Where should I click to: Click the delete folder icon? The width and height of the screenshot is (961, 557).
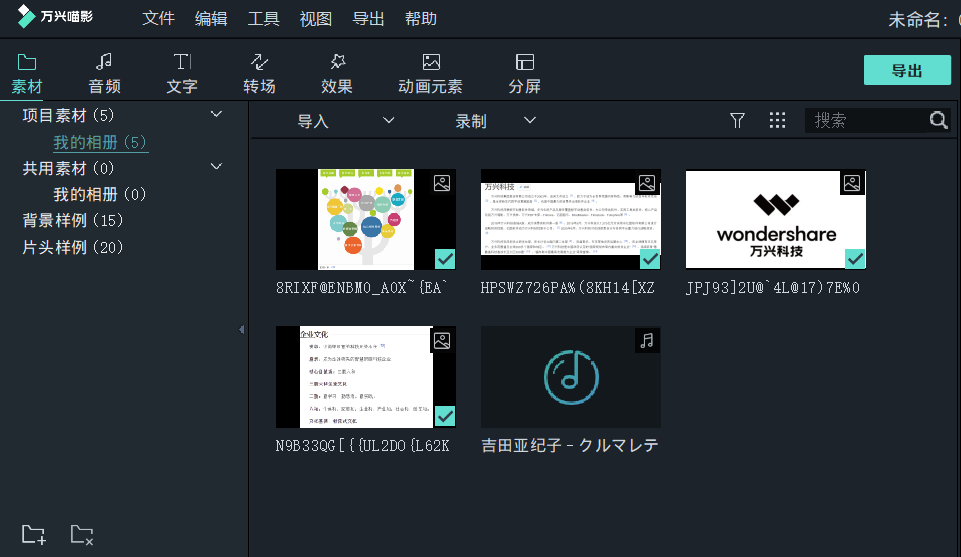82,535
